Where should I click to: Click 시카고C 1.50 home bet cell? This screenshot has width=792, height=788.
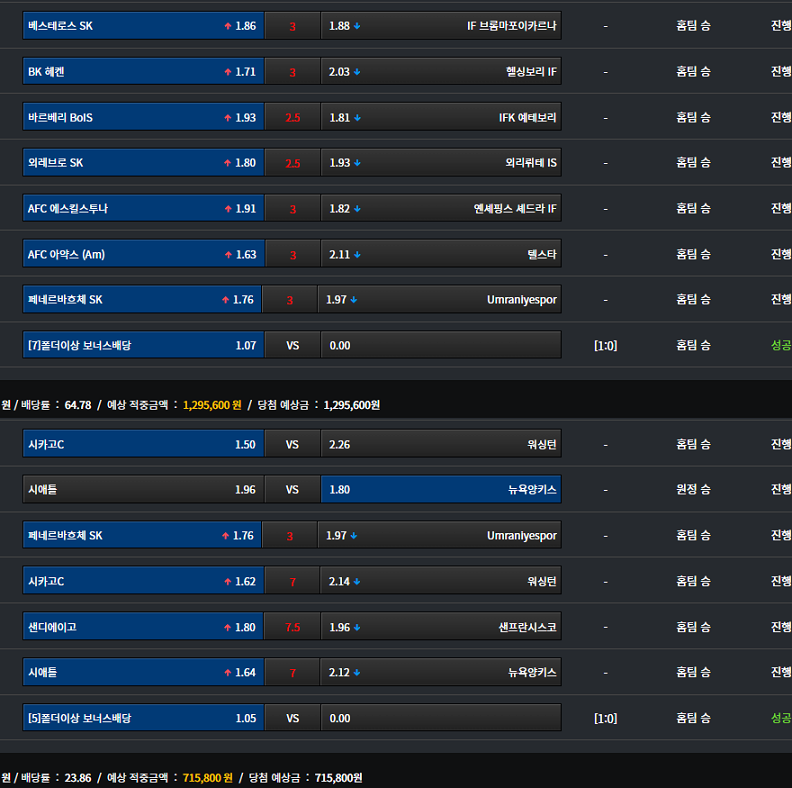tap(143, 445)
